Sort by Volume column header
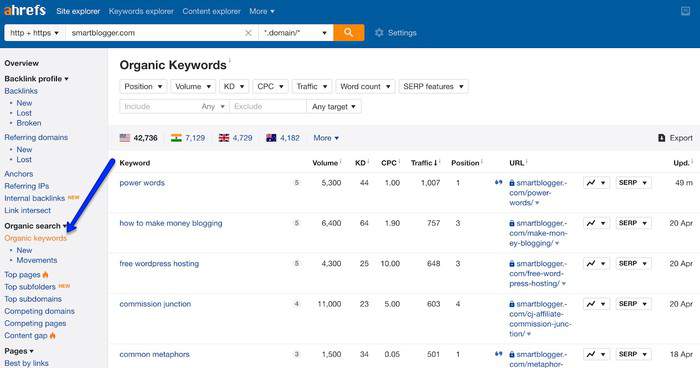 (x=325, y=163)
